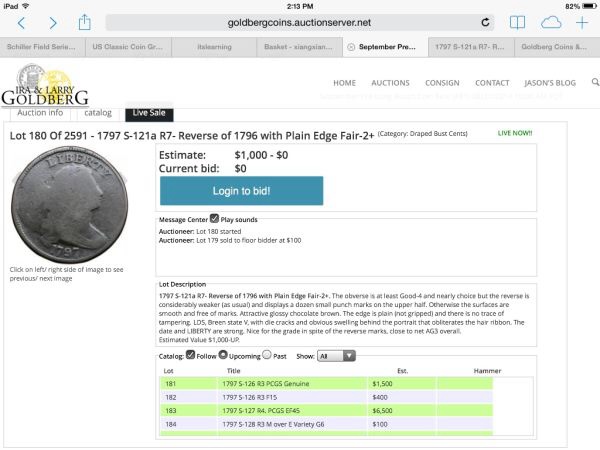Open the bookmarks book icon

[517, 23]
